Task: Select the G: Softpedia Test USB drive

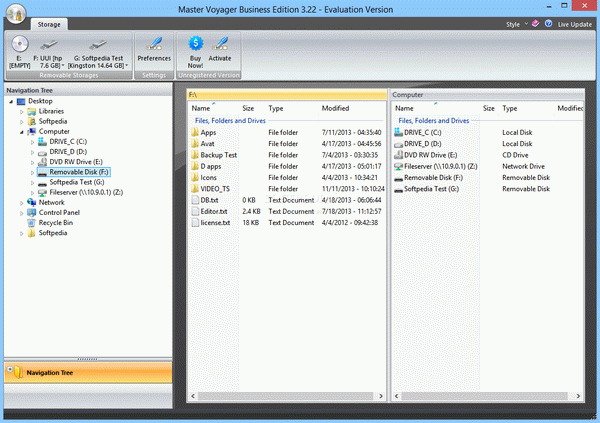Action: pyautogui.click(x=99, y=47)
